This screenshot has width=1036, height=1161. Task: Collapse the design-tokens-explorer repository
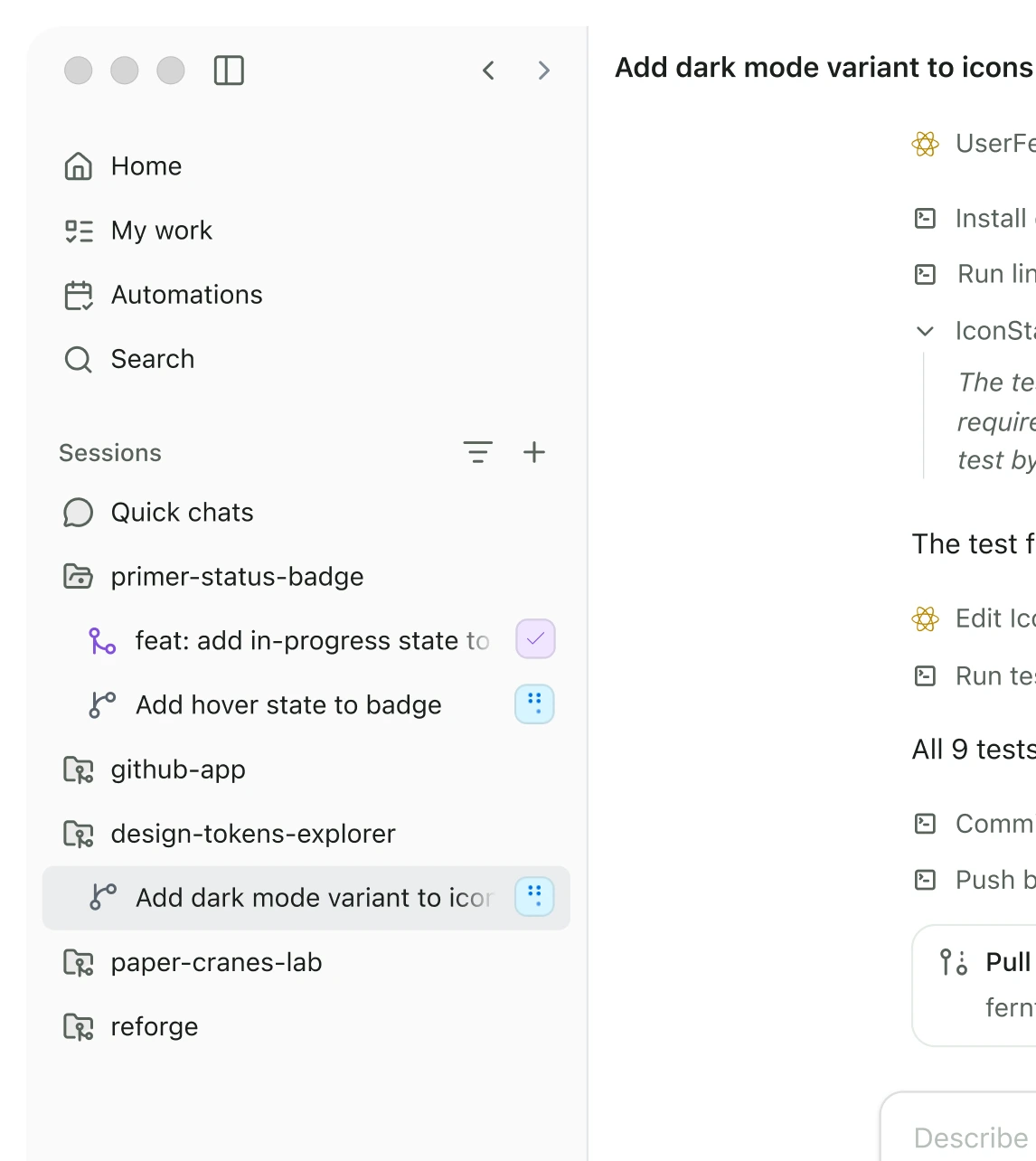(x=306, y=834)
